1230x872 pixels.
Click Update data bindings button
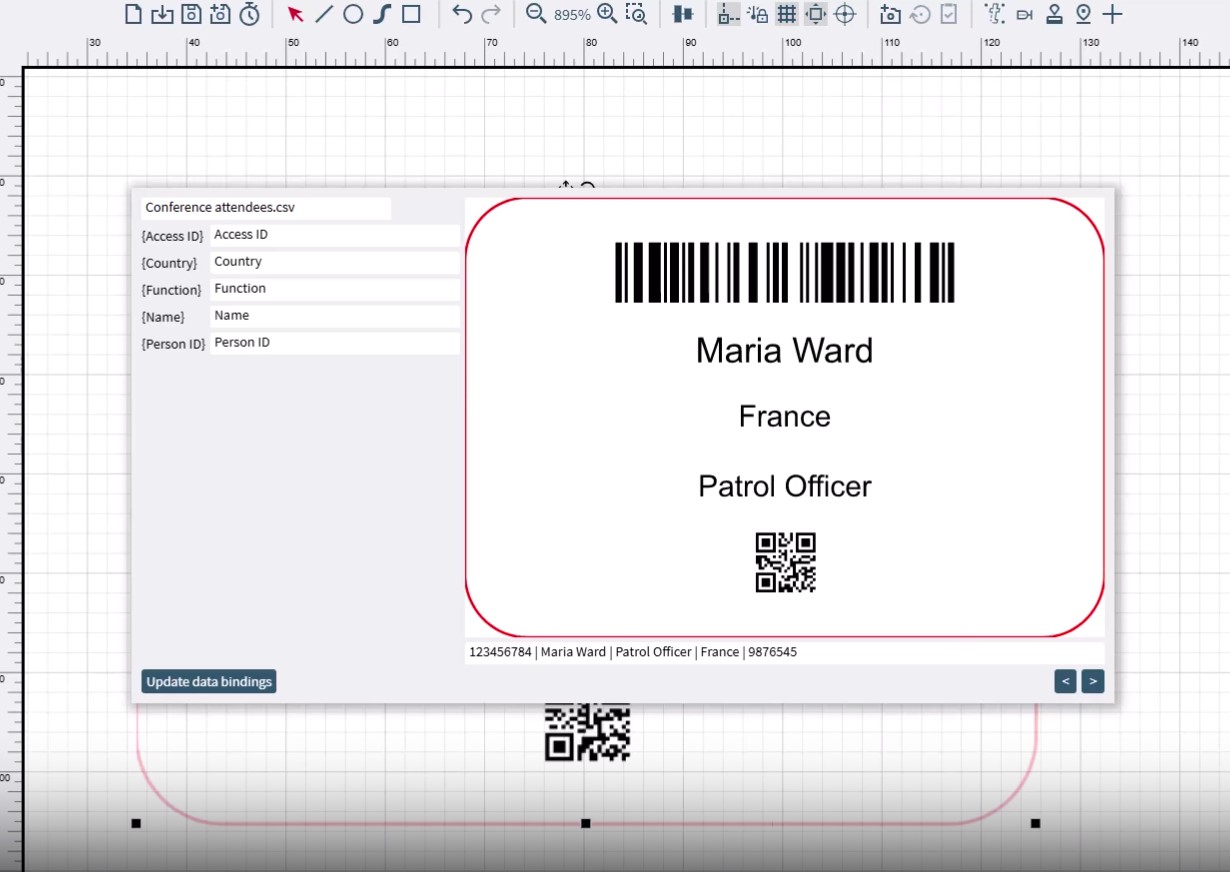pyautogui.click(x=209, y=682)
